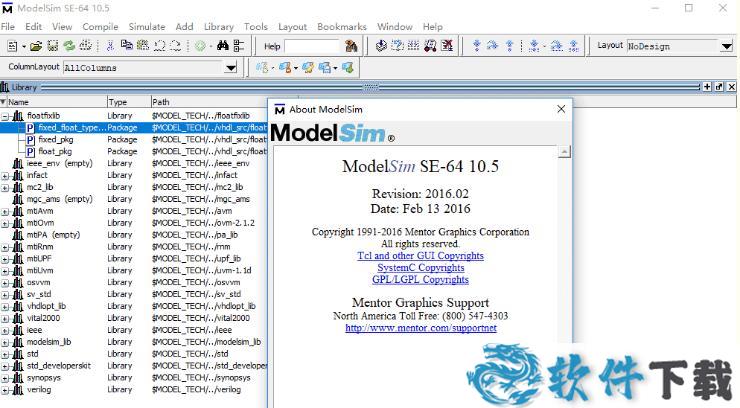The image size is (740, 408).
Task: Click the search icon beside Help field
Action: [350, 46]
